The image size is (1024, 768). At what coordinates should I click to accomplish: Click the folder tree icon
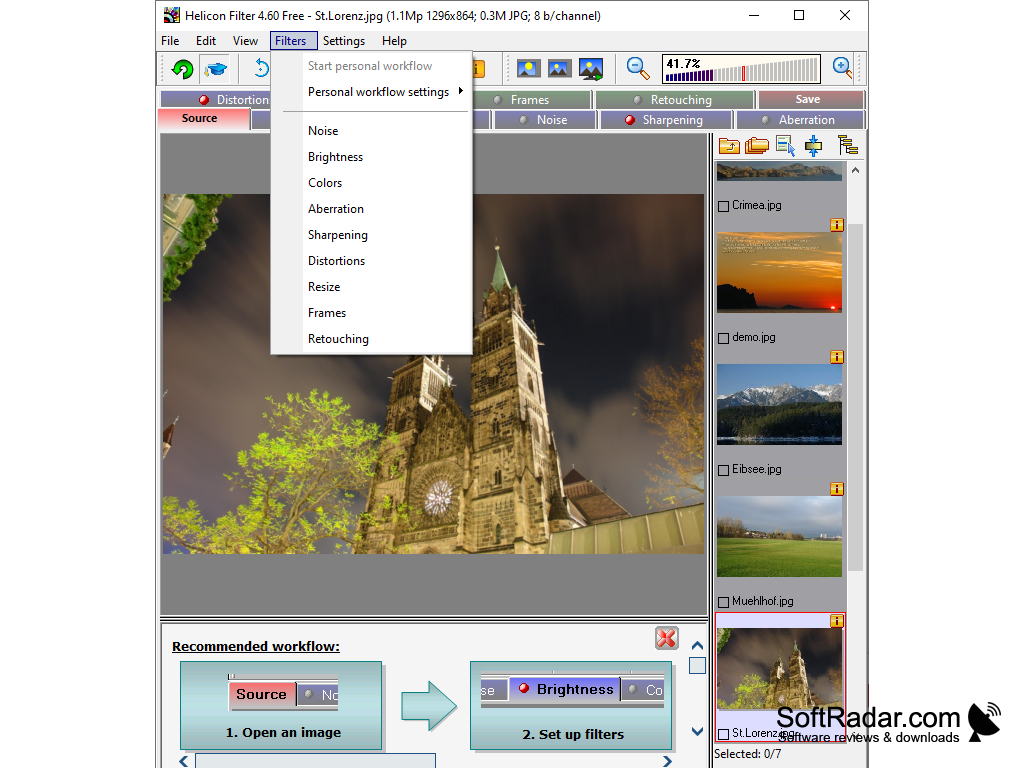[848, 145]
